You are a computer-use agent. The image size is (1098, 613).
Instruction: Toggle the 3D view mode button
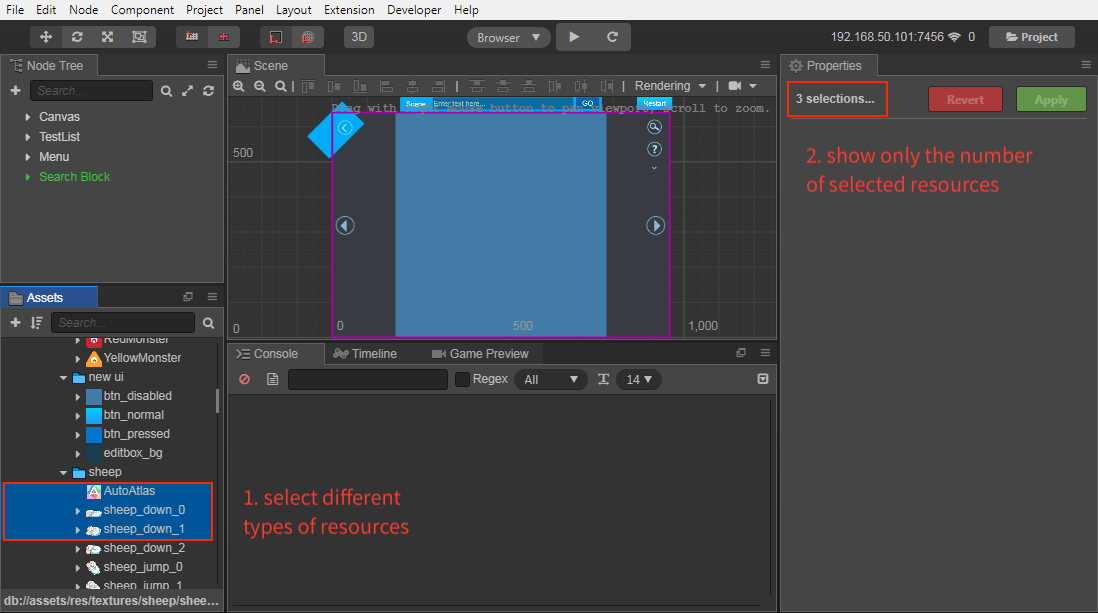358,37
